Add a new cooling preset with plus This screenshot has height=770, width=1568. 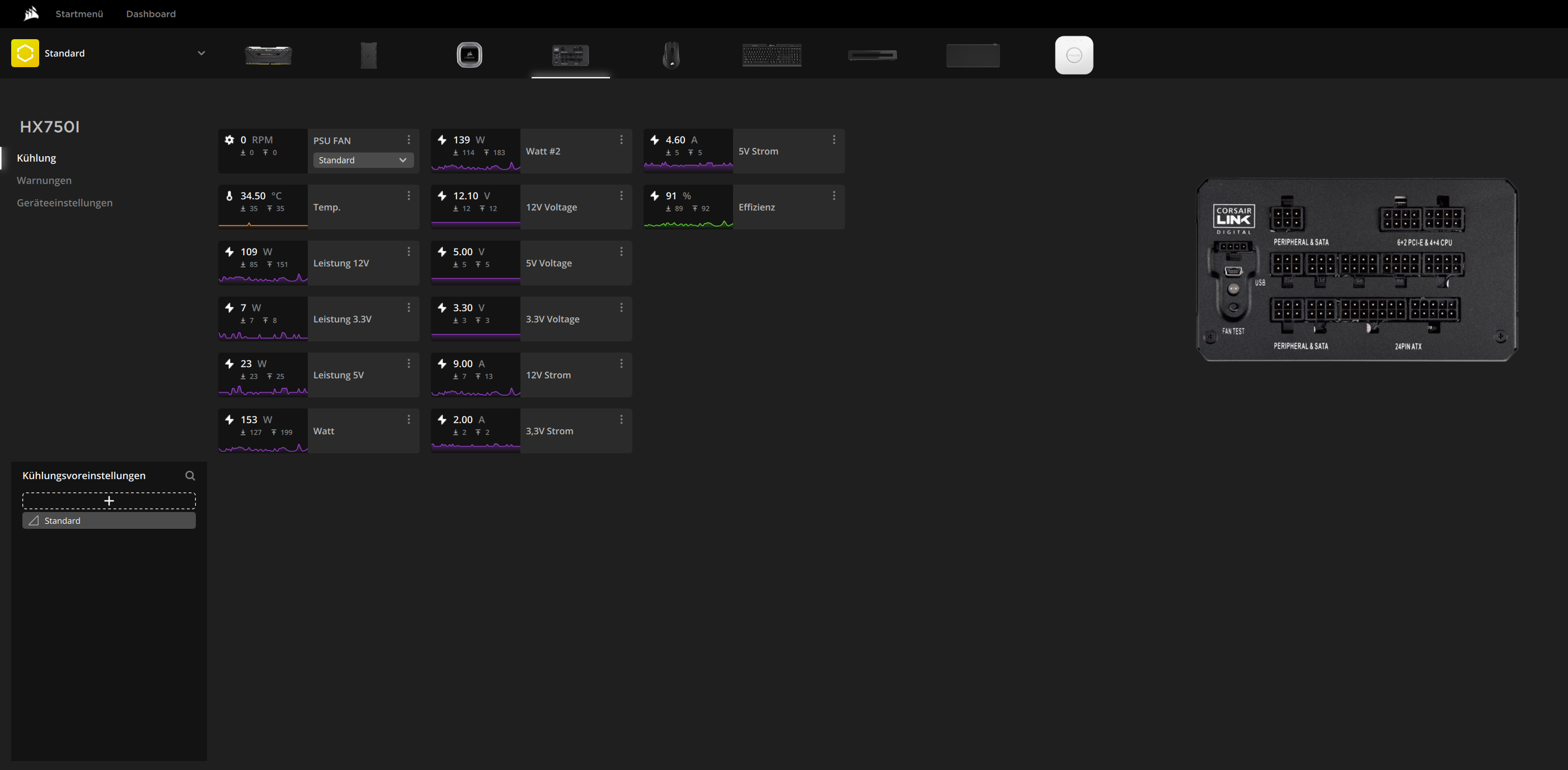point(109,500)
